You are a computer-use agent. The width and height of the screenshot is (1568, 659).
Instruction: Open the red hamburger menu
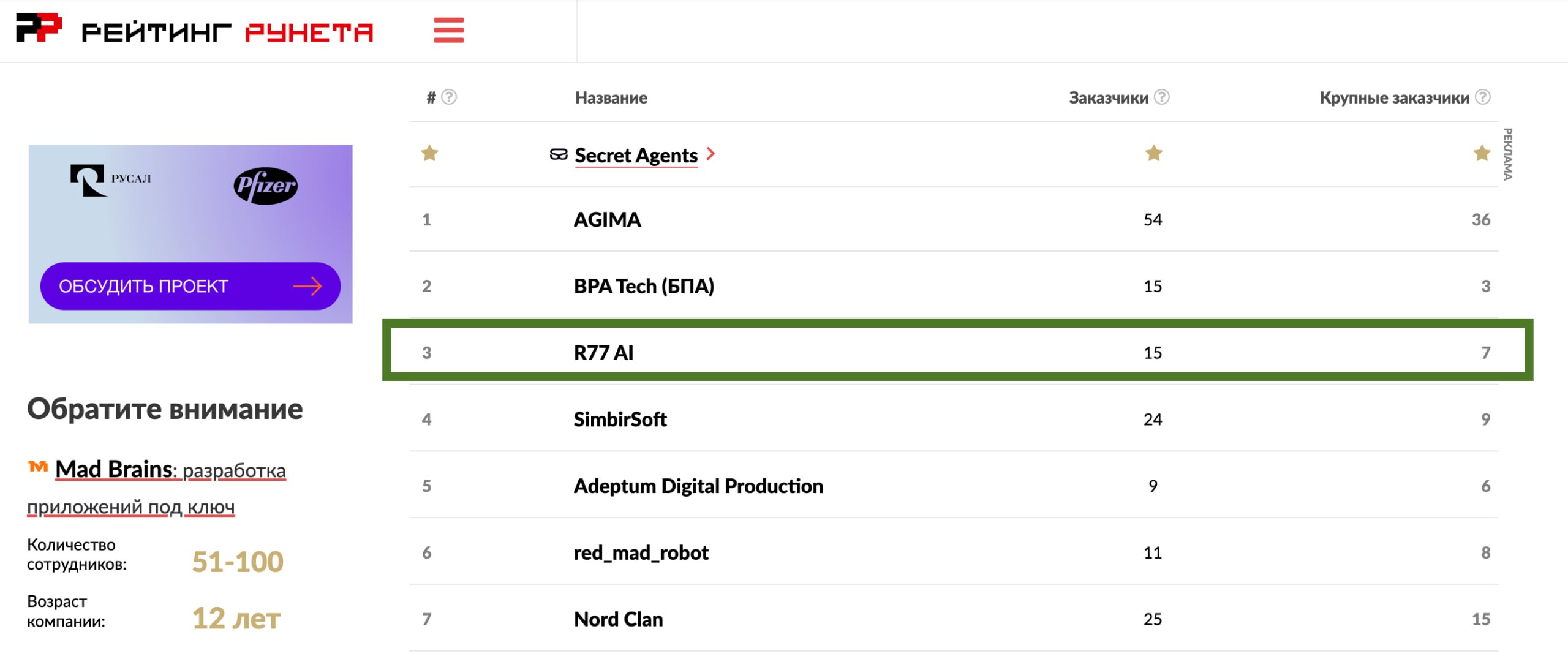point(448,31)
